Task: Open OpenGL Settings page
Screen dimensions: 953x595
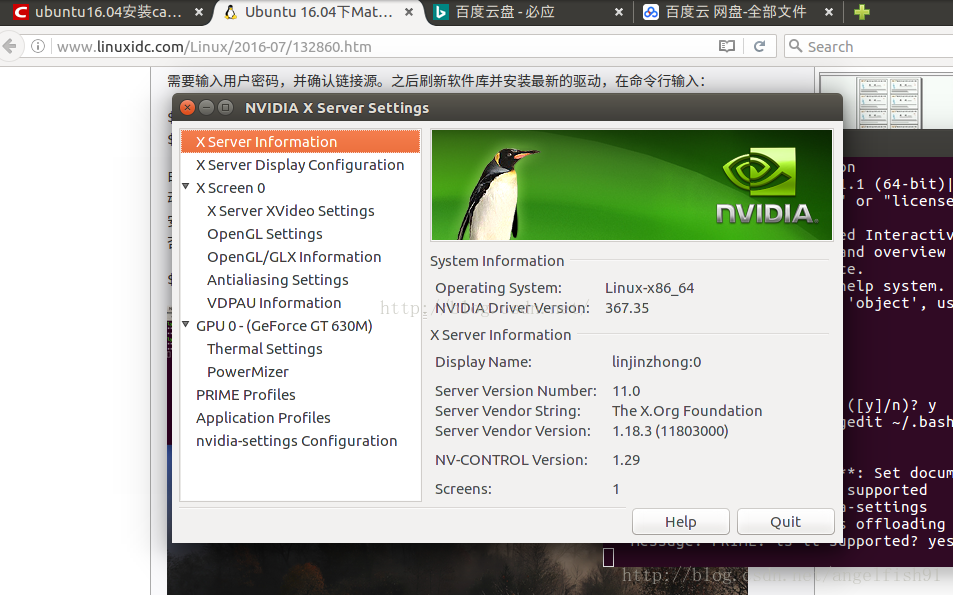Action: coord(264,234)
